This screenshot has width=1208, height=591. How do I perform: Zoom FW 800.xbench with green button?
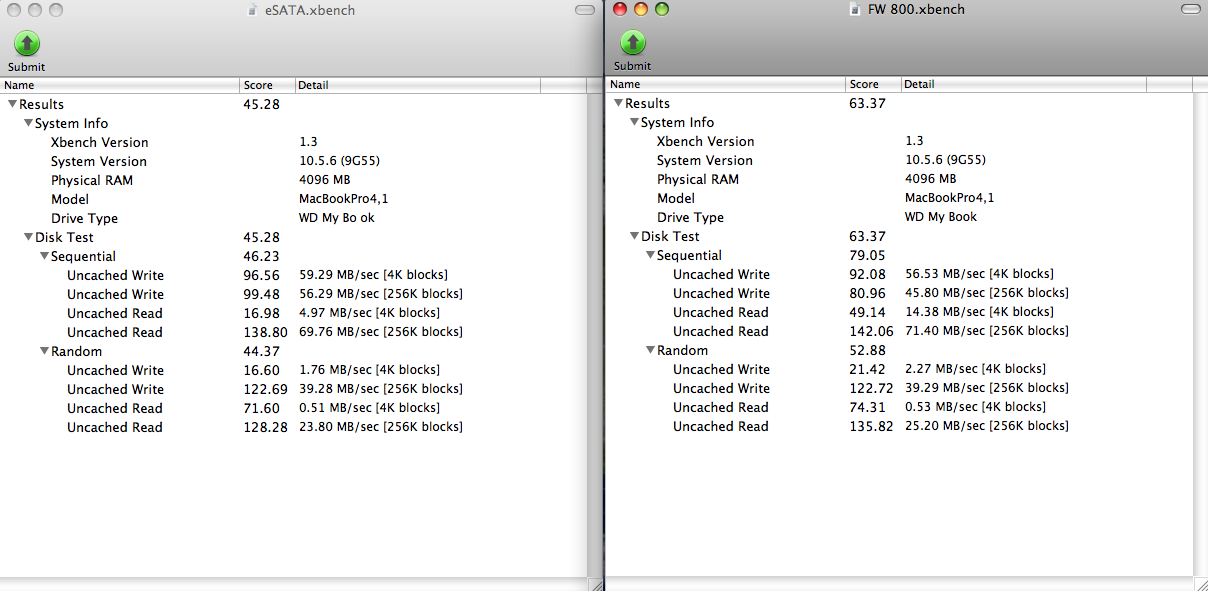tap(661, 9)
